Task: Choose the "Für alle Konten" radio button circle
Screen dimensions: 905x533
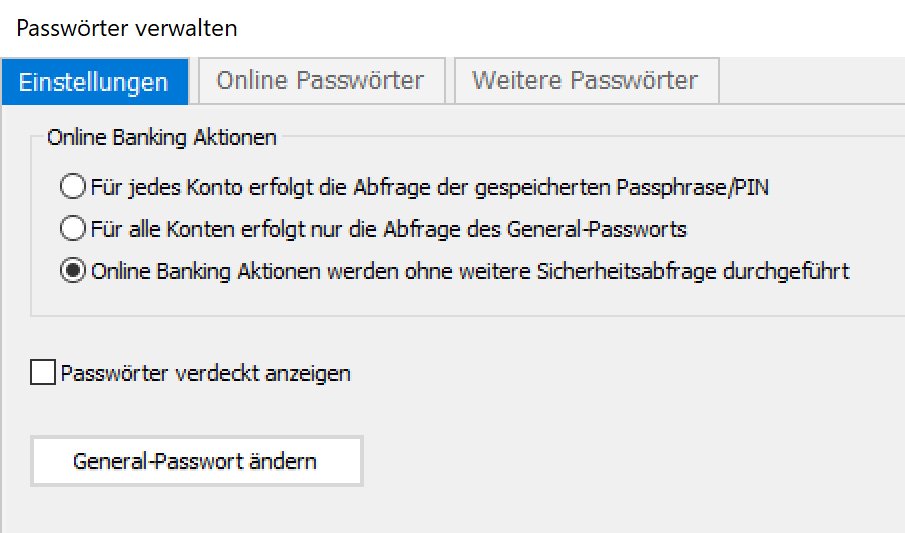Action: coord(73,230)
